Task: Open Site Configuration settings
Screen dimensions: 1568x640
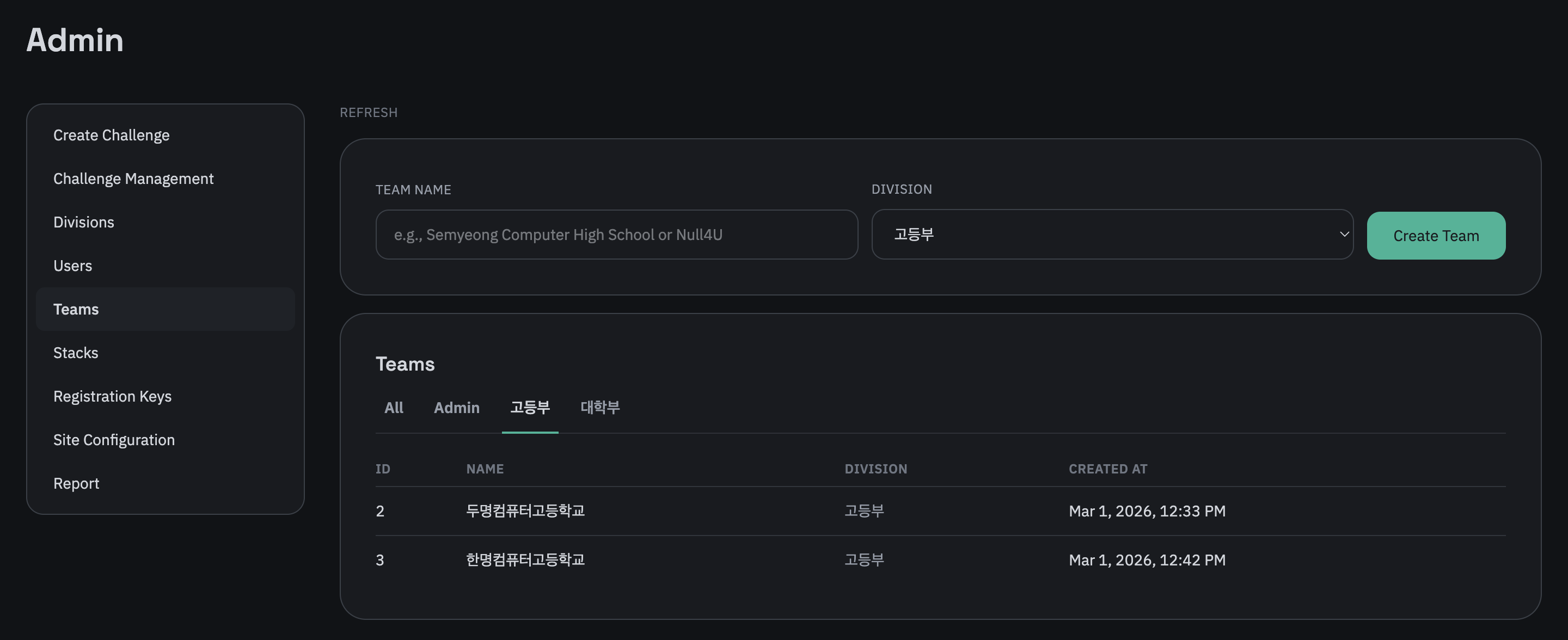Action: coord(114,440)
